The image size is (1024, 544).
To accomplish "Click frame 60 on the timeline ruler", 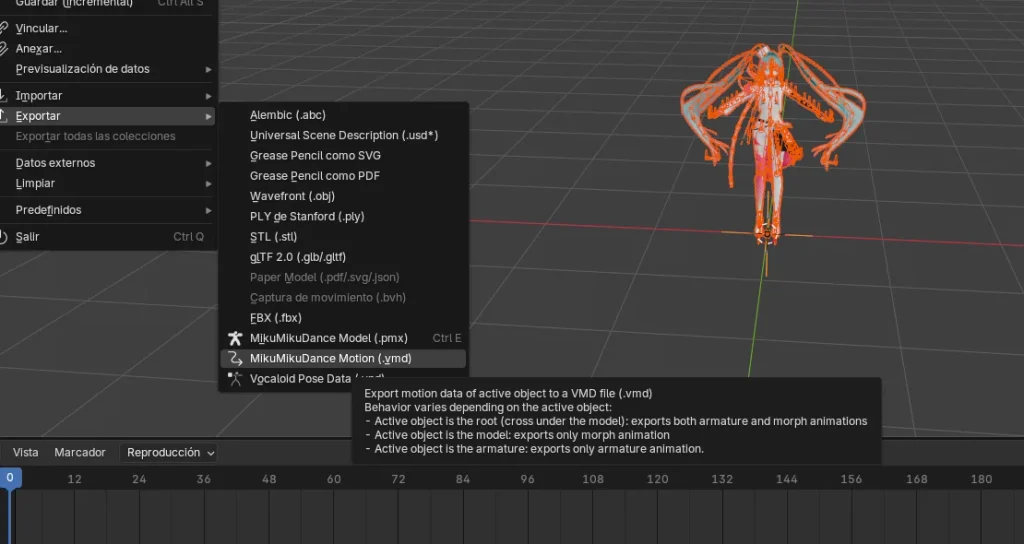I will [x=334, y=479].
